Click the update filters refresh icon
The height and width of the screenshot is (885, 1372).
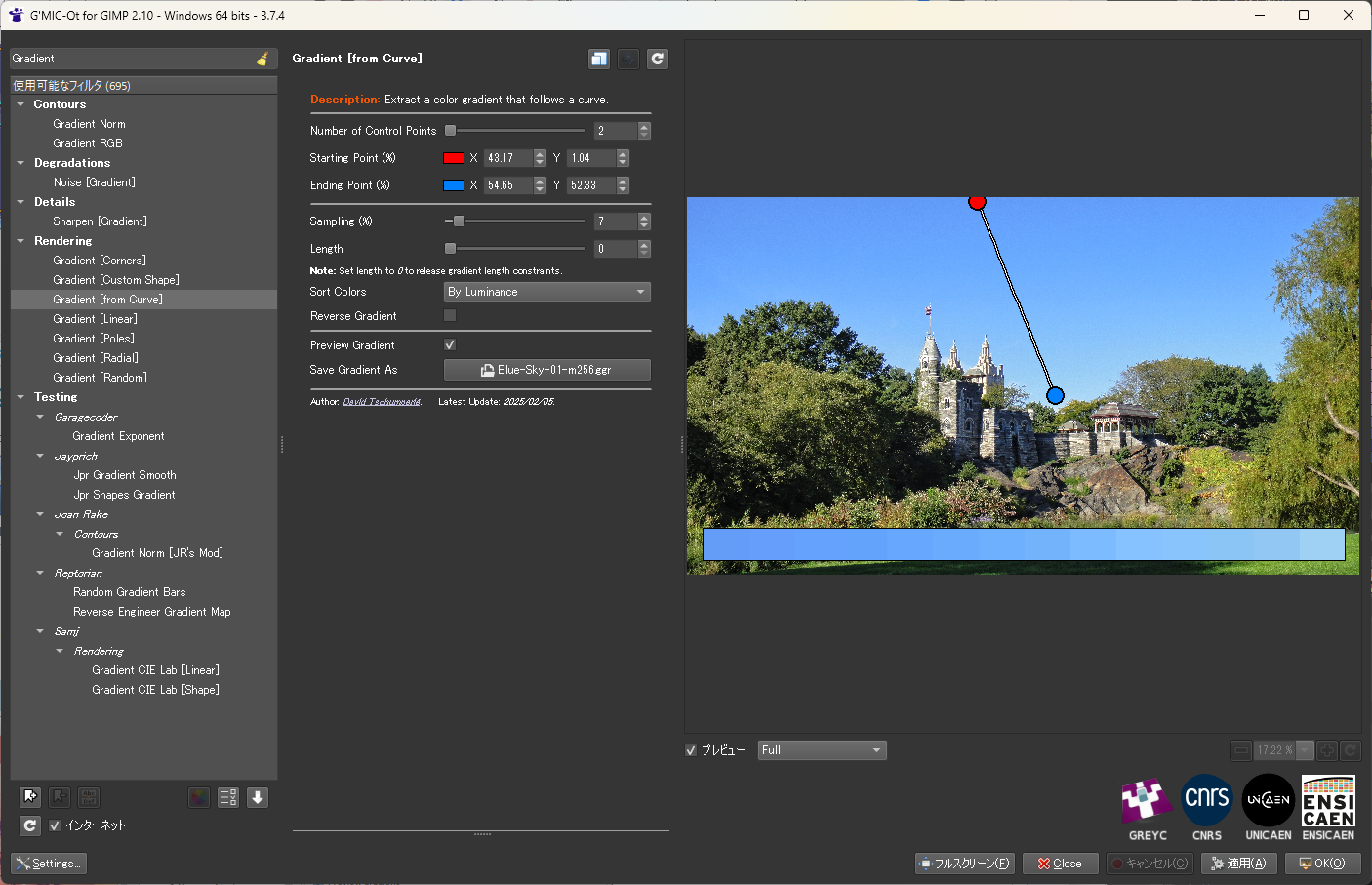pyautogui.click(x=30, y=825)
